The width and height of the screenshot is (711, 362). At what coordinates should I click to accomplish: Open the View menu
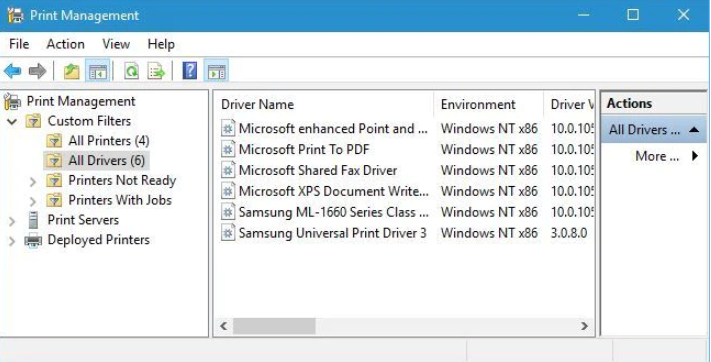coord(116,44)
